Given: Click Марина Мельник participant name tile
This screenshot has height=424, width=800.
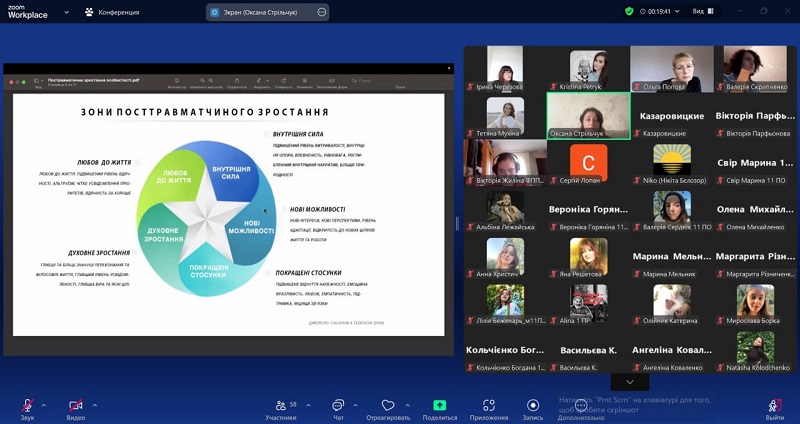Looking at the screenshot, I should [x=671, y=257].
